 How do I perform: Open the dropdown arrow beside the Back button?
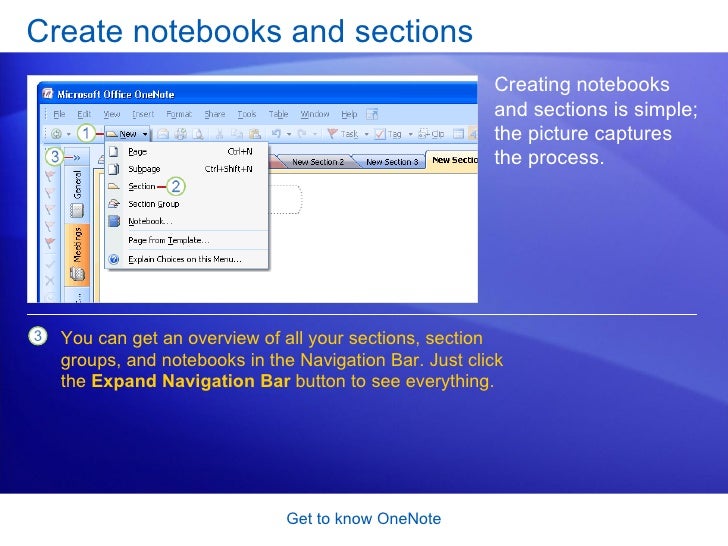point(69,134)
